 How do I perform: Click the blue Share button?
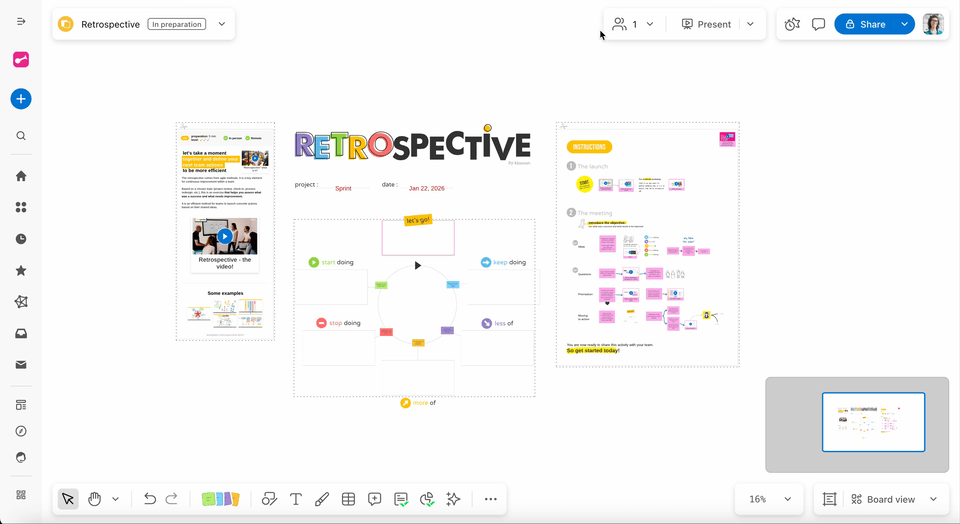(x=865, y=24)
